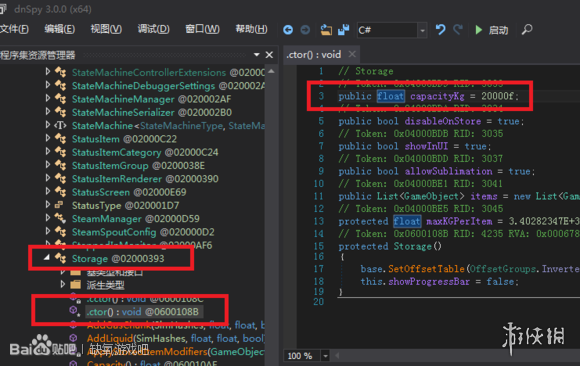Expand StatusItem node
This screenshot has height=366, width=580.
[48, 138]
